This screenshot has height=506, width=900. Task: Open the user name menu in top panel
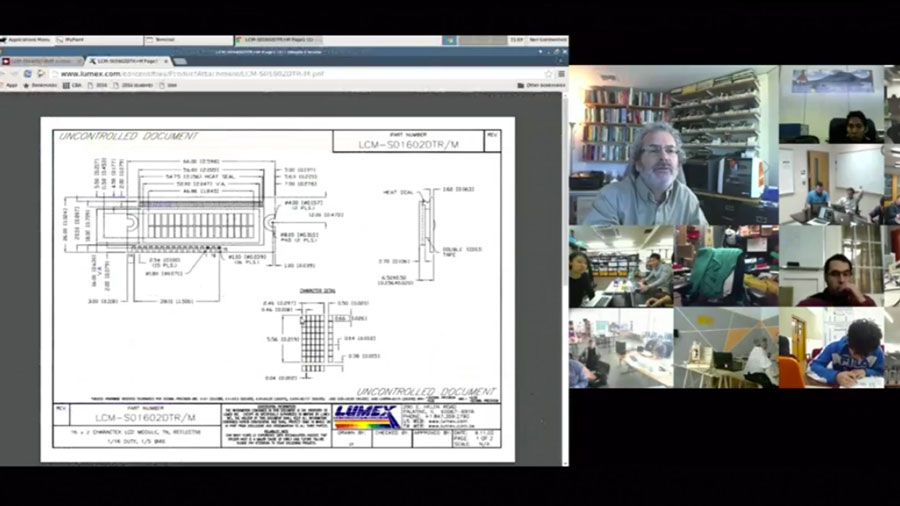click(547, 40)
